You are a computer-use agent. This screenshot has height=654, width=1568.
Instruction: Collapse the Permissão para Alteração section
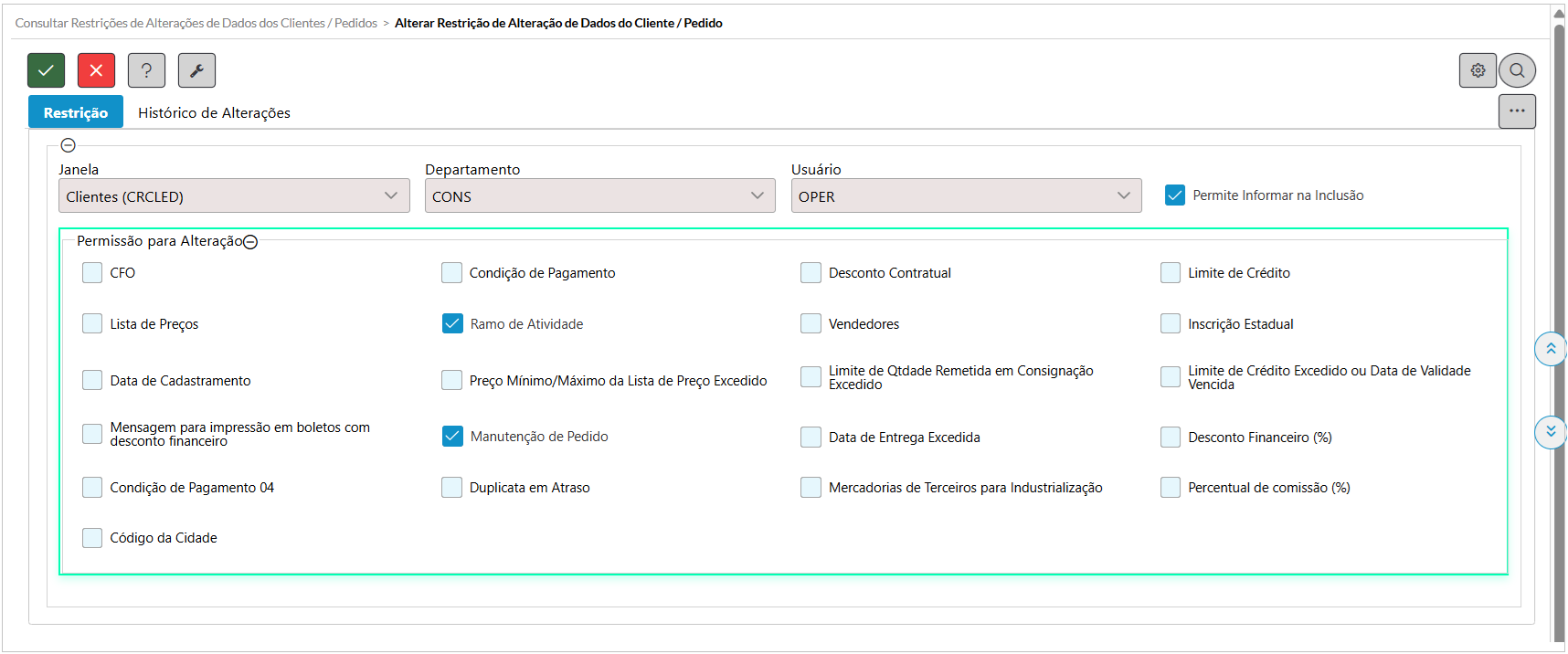[x=250, y=242]
